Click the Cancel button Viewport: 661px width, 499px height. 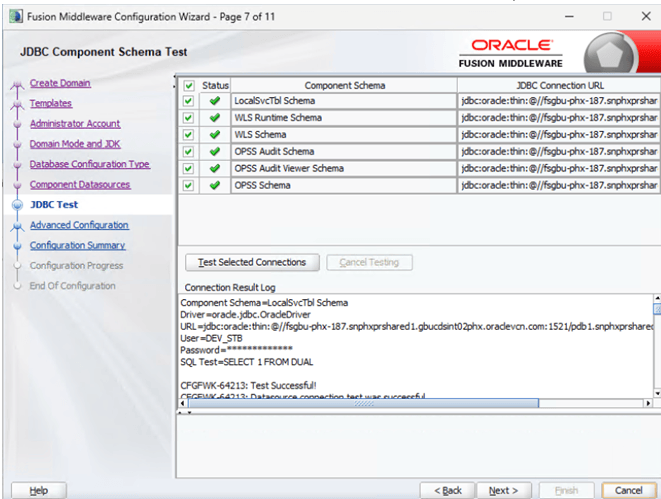(x=629, y=491)
